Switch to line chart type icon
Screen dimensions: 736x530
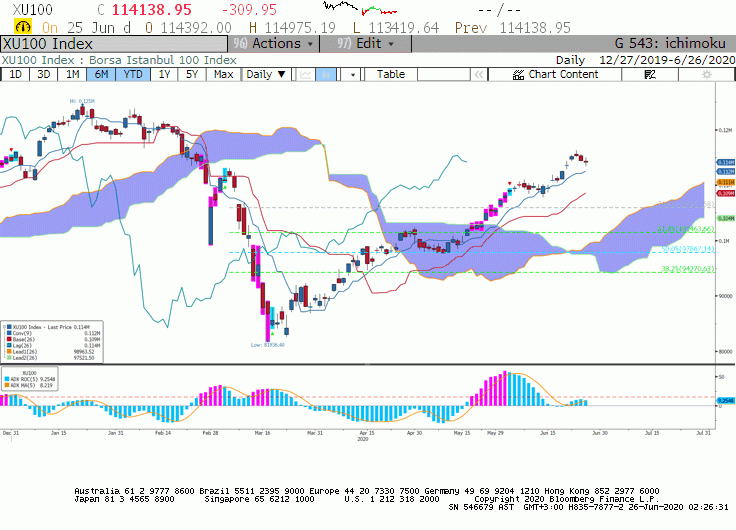tap(305, 75)
